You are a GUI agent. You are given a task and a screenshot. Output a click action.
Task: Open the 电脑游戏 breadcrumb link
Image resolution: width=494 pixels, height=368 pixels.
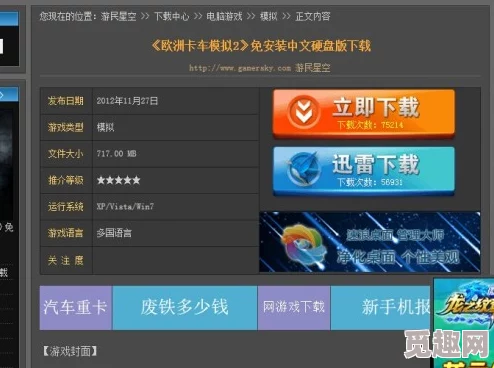point(224,16)
